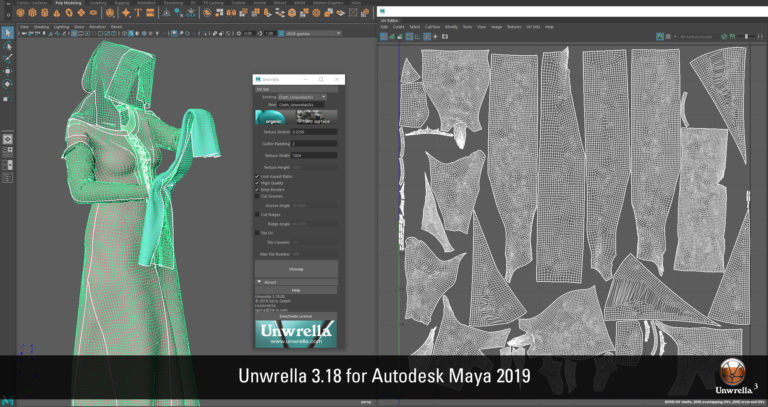Click the polygon cone shelf icon
Image resolution: width=768 pixels, height=407 pixels.
coord(57,13)
